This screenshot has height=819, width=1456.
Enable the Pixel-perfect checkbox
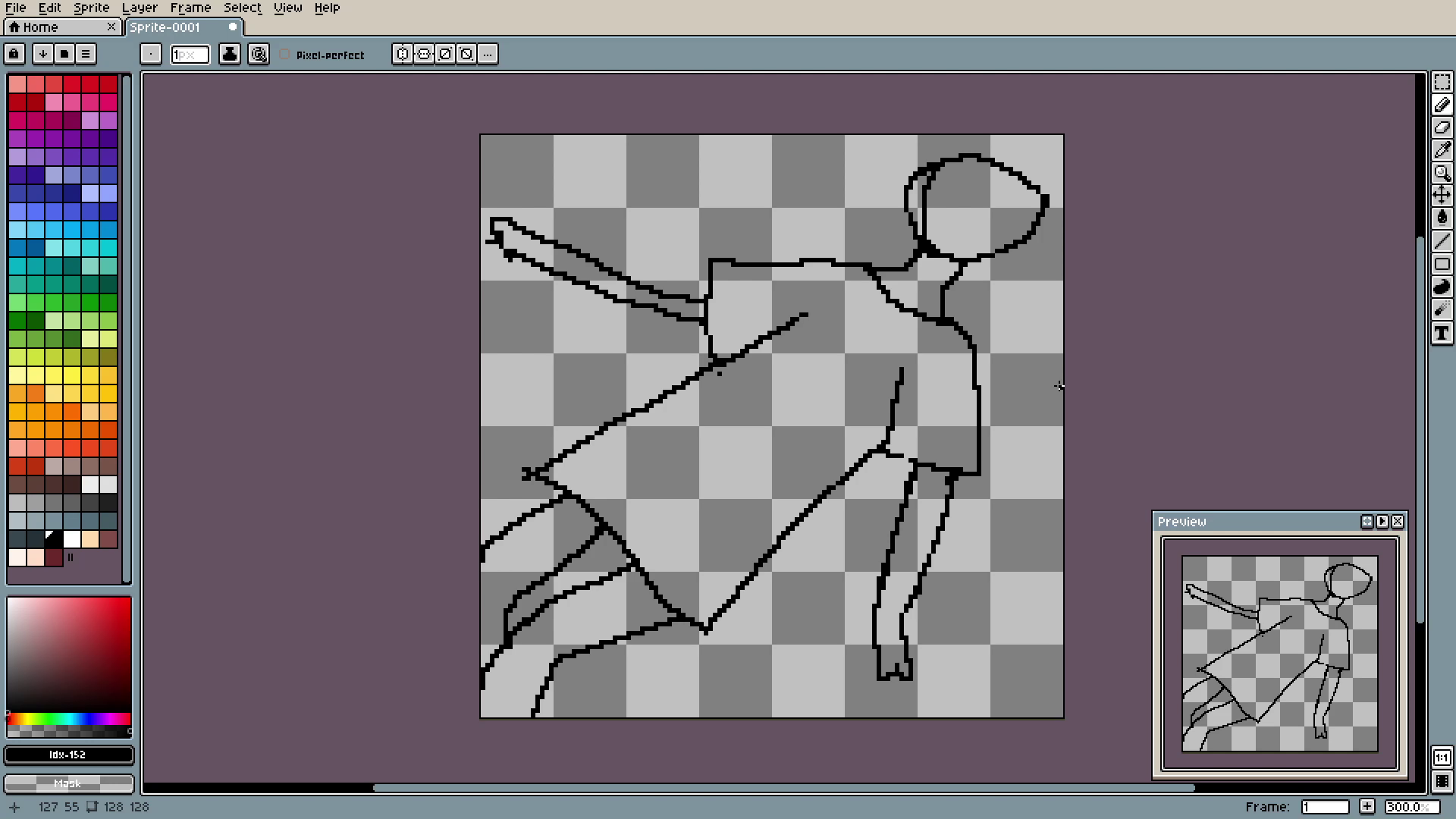coord(285,55)
